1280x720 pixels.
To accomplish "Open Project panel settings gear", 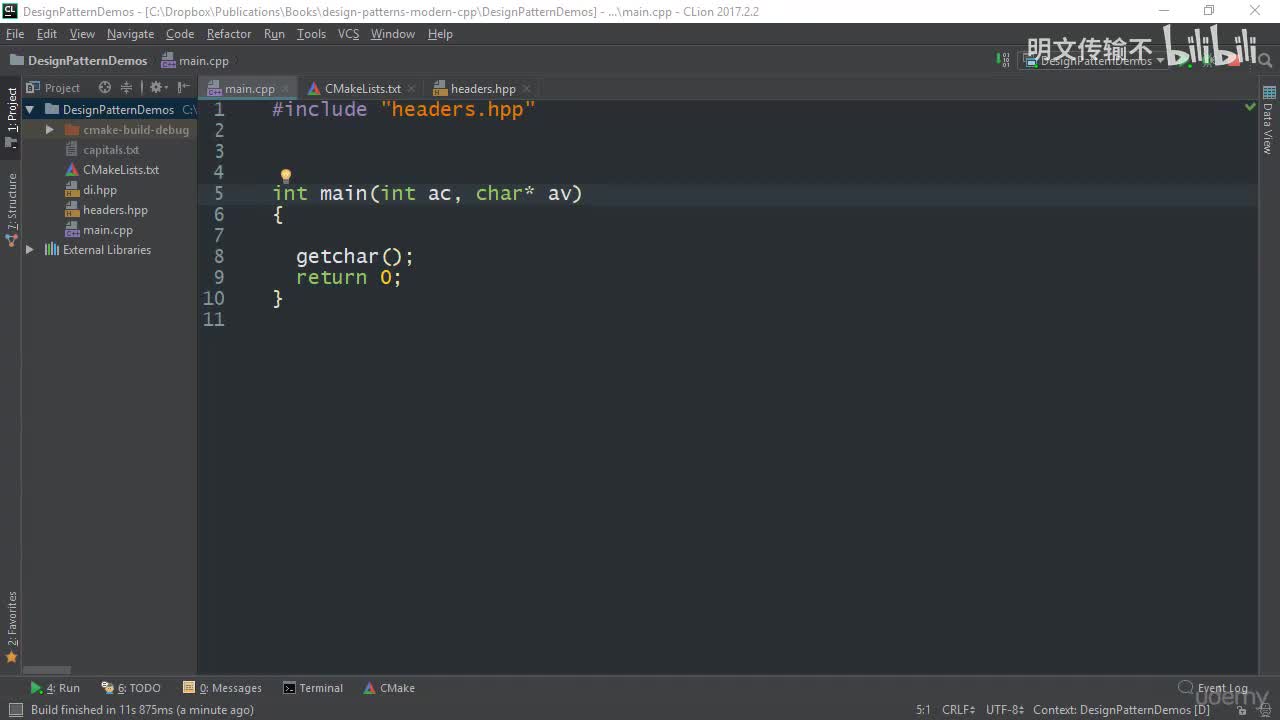I will tap(156, 88).
